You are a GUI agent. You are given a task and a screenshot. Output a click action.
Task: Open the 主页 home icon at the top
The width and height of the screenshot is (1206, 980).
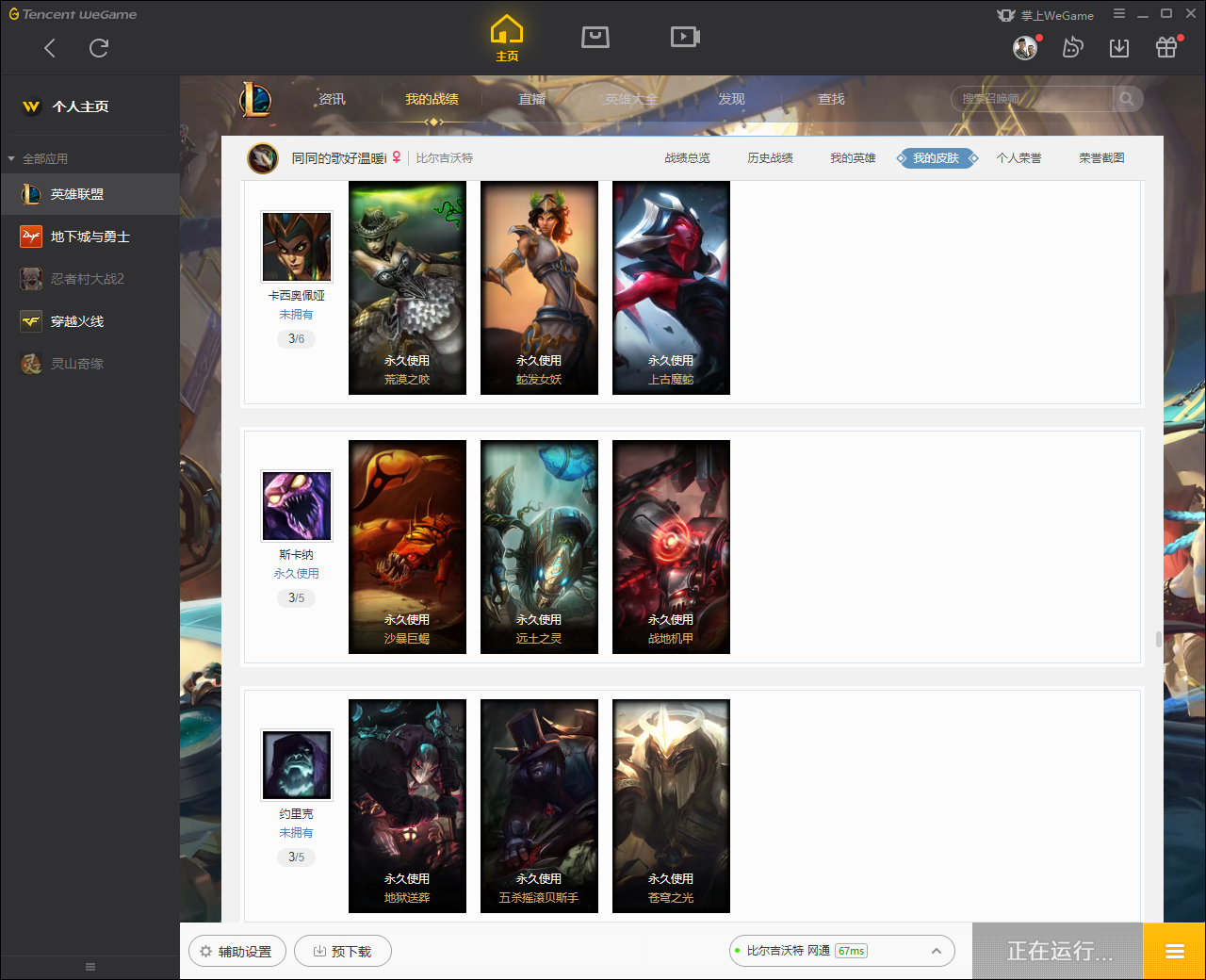[x=507, y=39]
